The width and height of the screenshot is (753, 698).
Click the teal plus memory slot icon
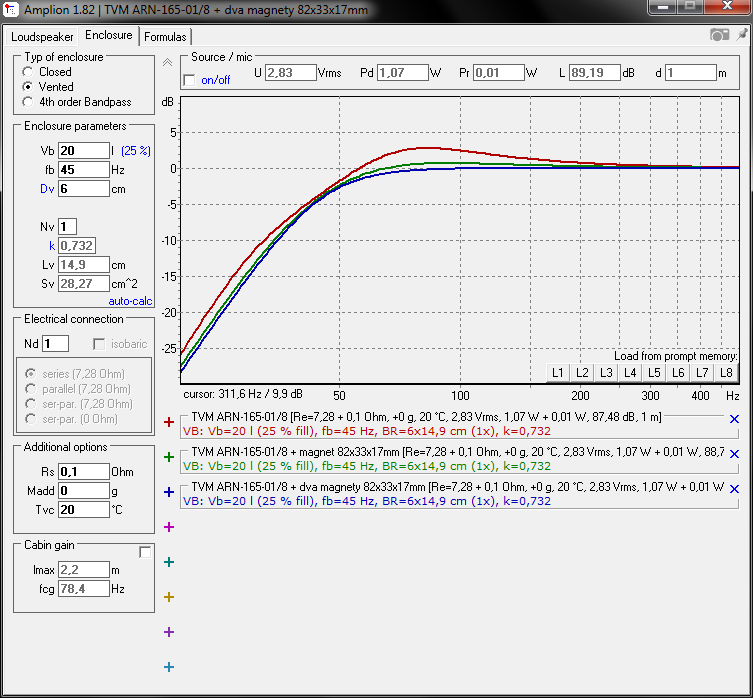[x=169, y=562]
